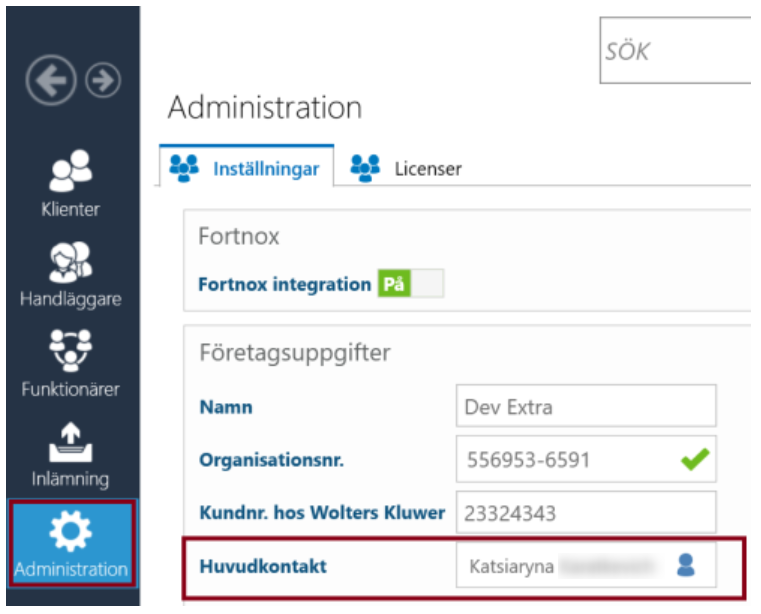This screenshot has width=761, height=614.
Task: Click the Administration page title
Action: coord(265,107)
